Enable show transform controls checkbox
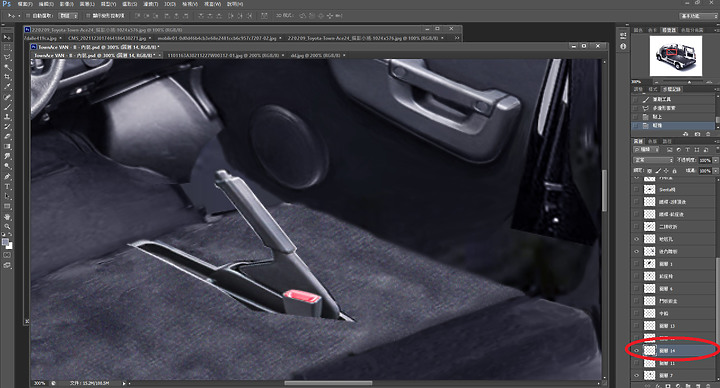Viewport: 720px width, 388px height. (x=88, y=16)
